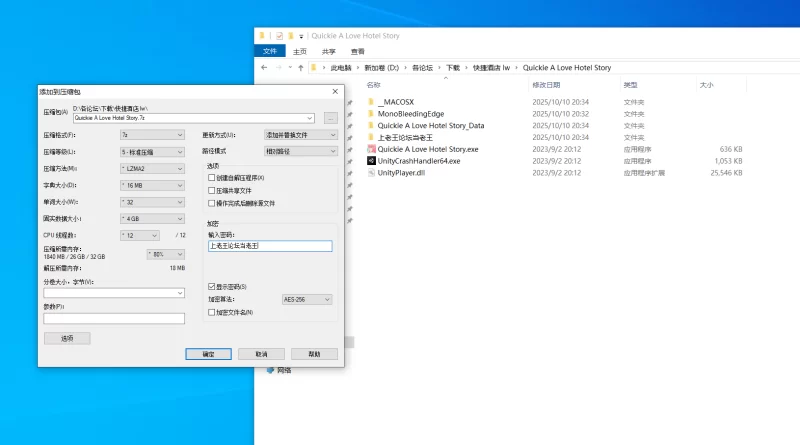Screen dimensions: 800x445
Task: Select the UnityCrashHandler64.exe icon
Action: click(371, 161)
